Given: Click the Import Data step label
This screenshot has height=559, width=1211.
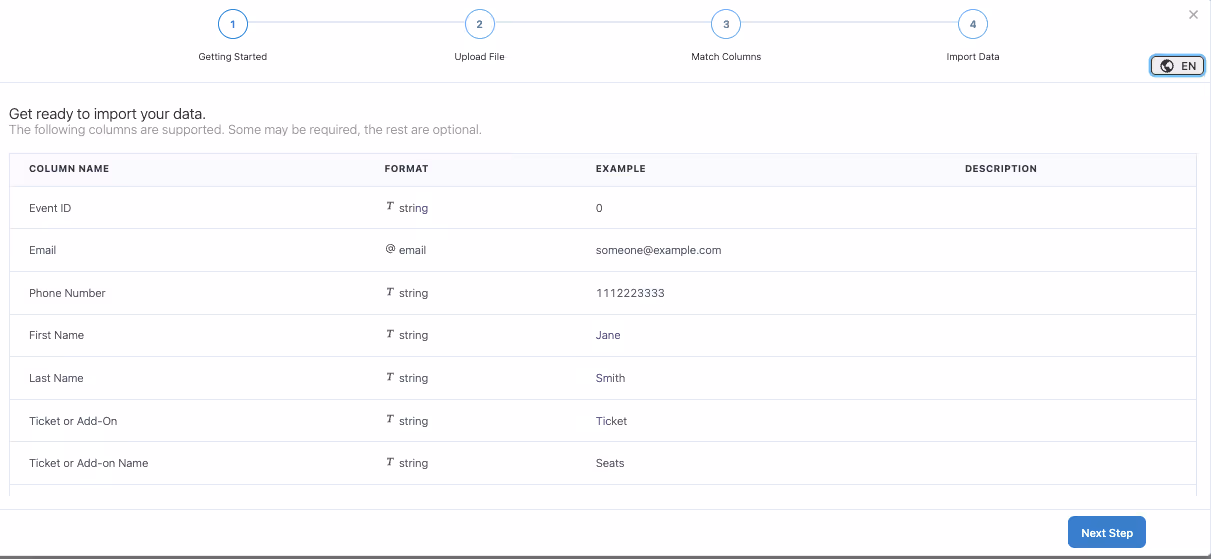Looking at the screenshot, I should click(973, 57).
